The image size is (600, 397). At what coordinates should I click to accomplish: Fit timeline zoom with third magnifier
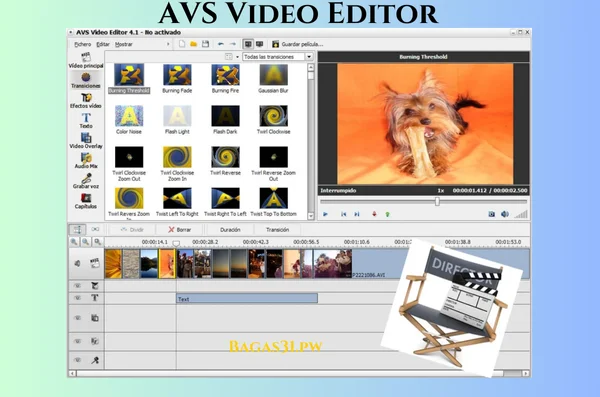coord(98,242)
